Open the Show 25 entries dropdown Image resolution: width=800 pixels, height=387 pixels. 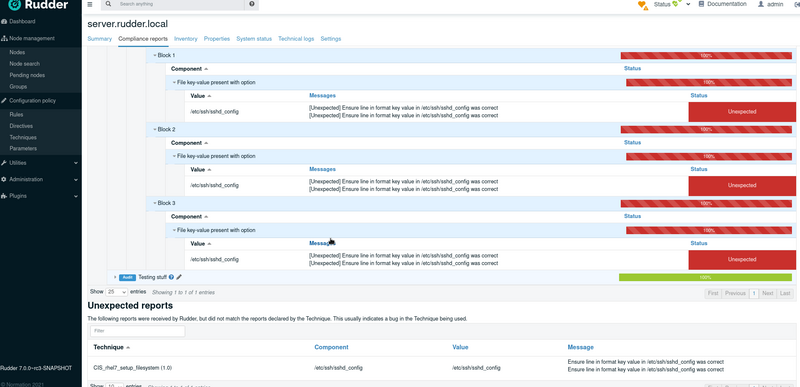pyautogui.click(x=116, y=292)
